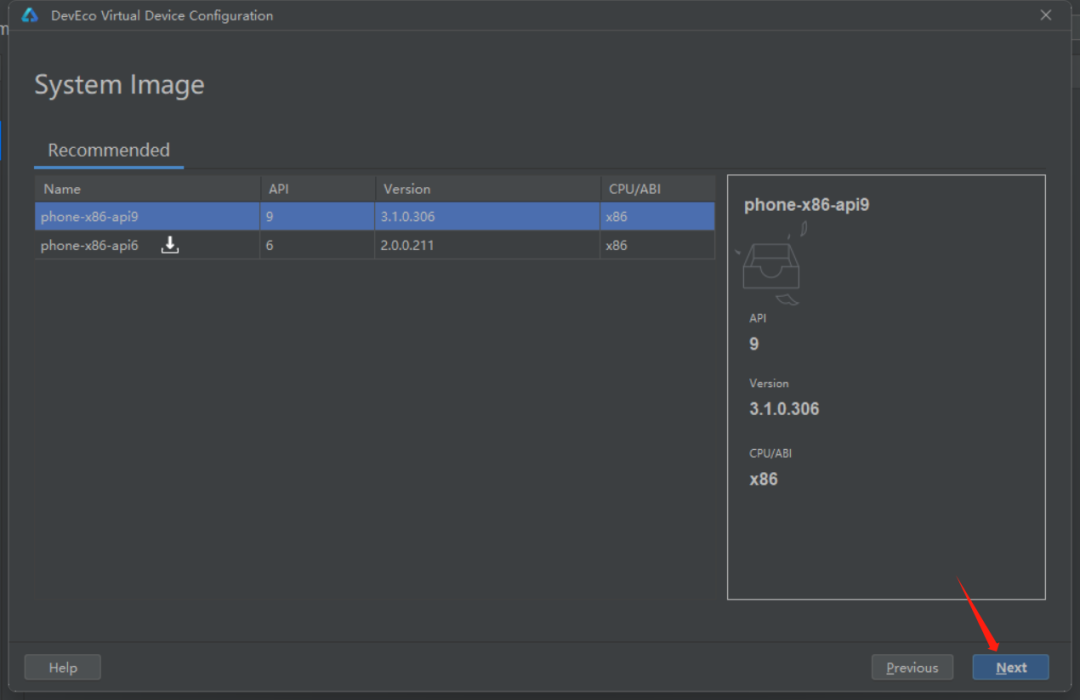Screen dimensions: 1080x700
Task: Click the API 6 cell in table
Action: click(x=270, y=245)
